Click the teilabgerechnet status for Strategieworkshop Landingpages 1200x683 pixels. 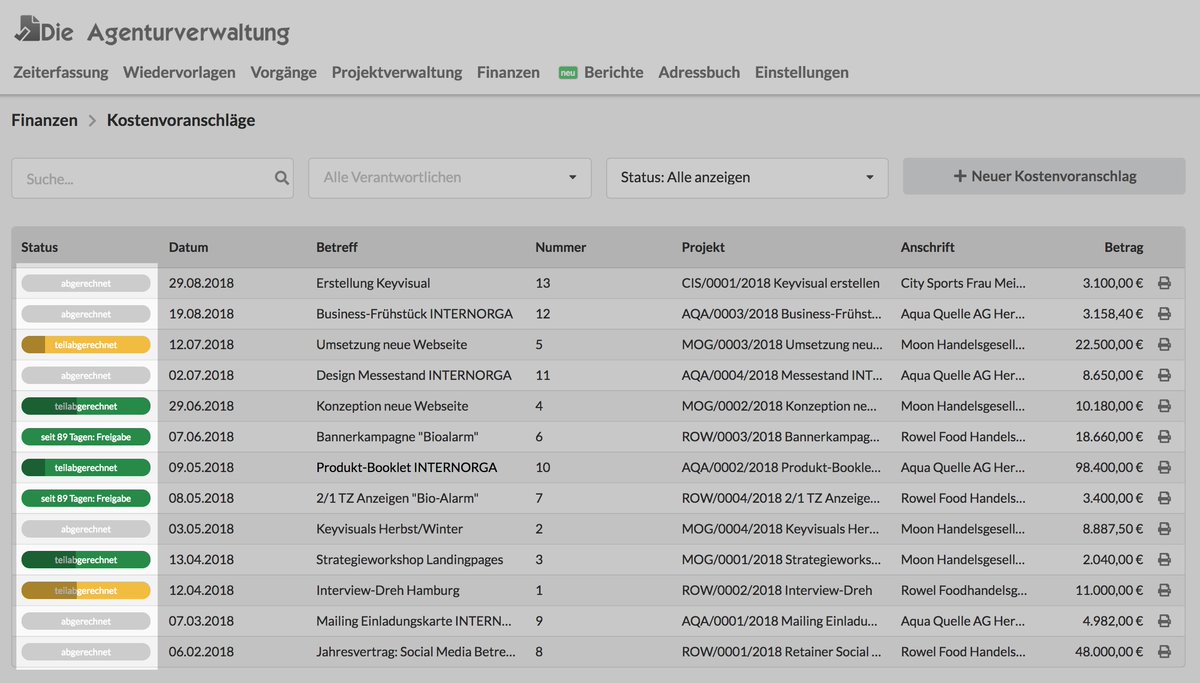coord(86,560)
